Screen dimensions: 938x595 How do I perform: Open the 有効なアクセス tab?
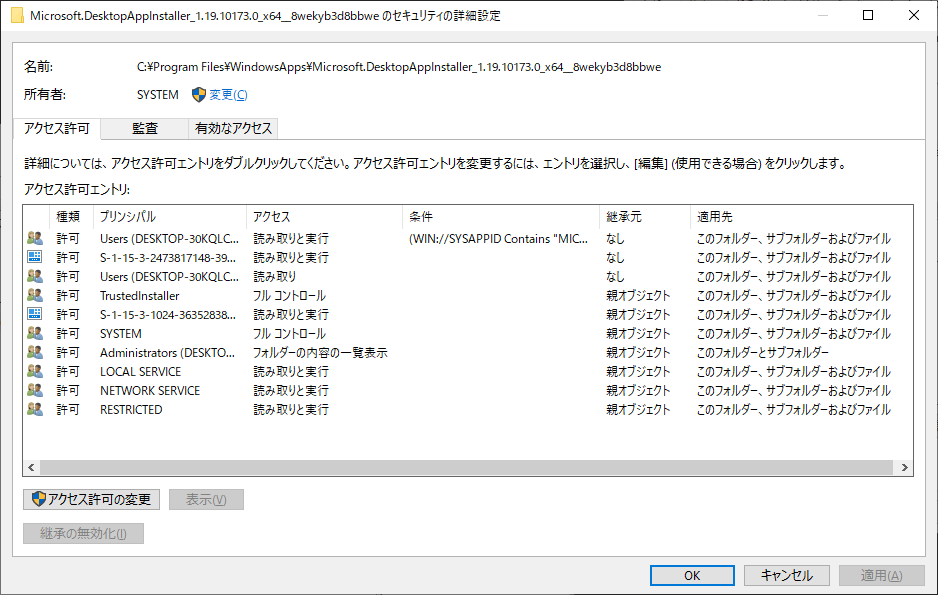pyautogui.click(x=233, y=128)
